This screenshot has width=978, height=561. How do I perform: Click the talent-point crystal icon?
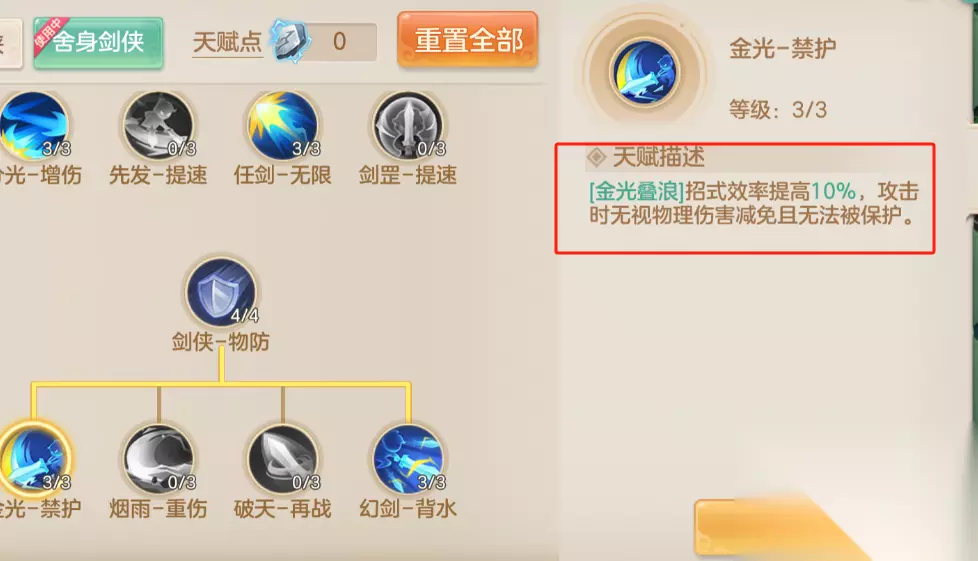click(x=290, y=41)
